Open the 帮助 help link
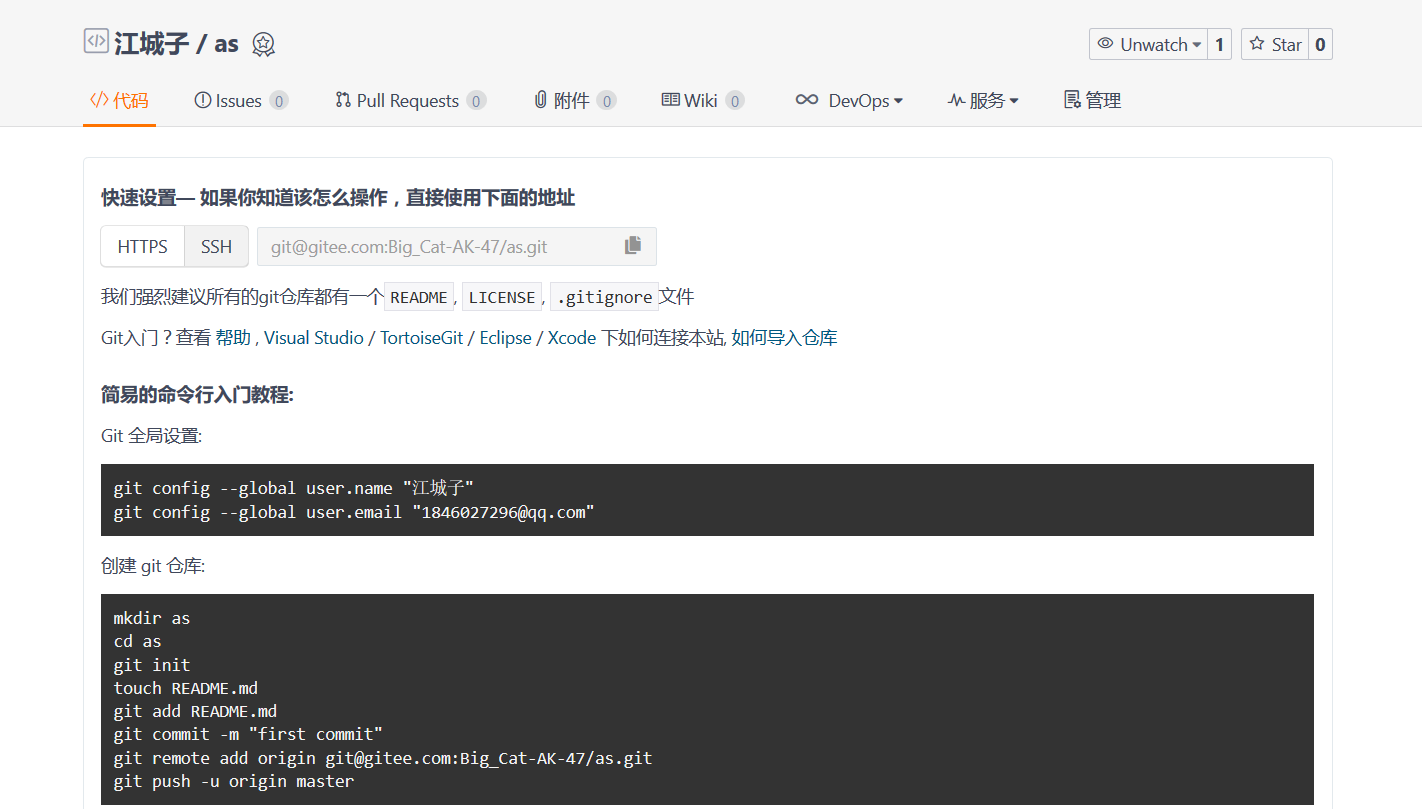Screen dimensions: 1422x809 point(233,338)
